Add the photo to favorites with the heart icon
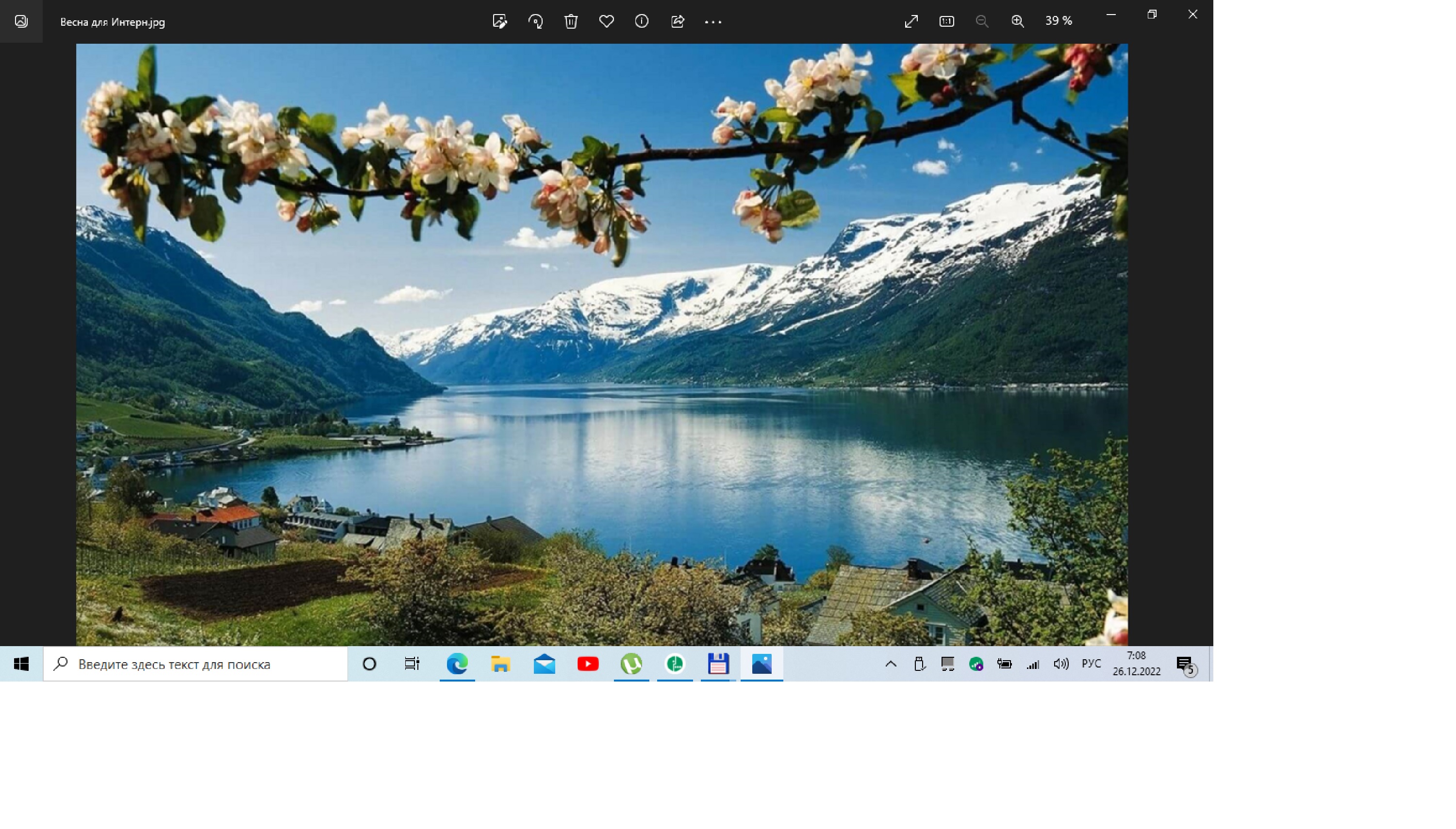 coord(607,22)
